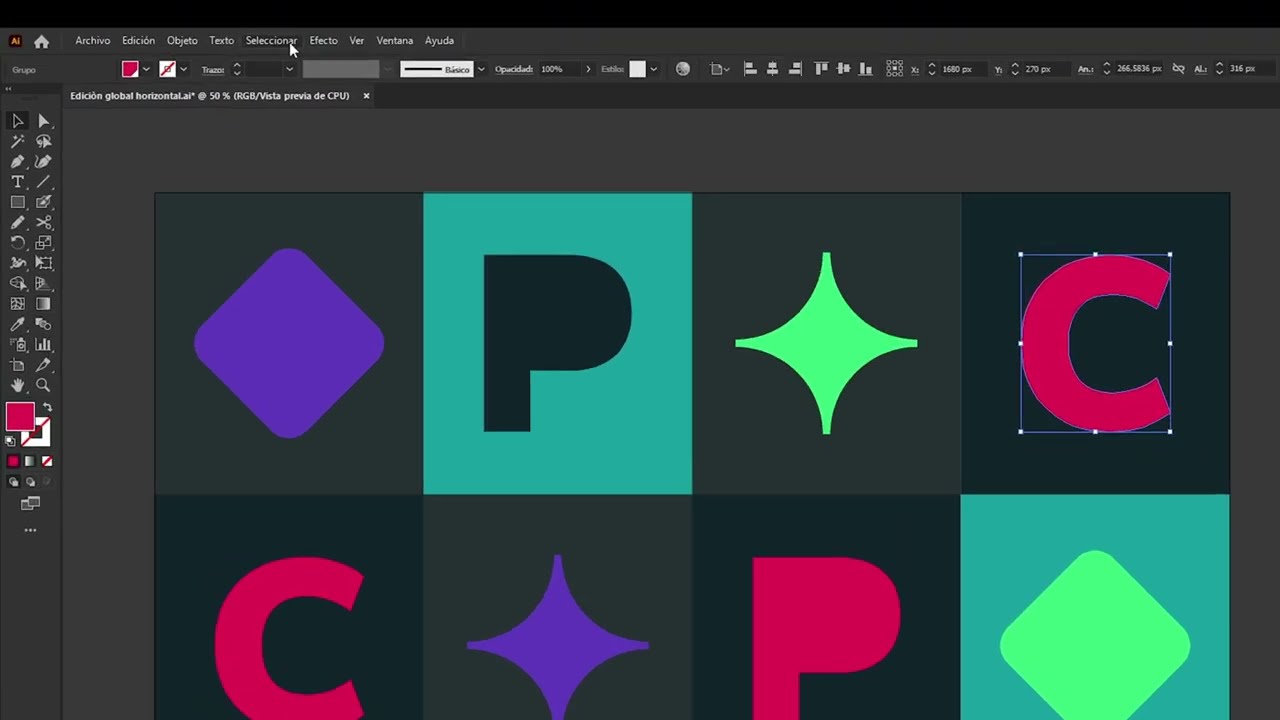Expand stroke color dropdown in control bar
Image resolution: width=1280 pixels, height=720 pixels.
[x=183, y=69]
